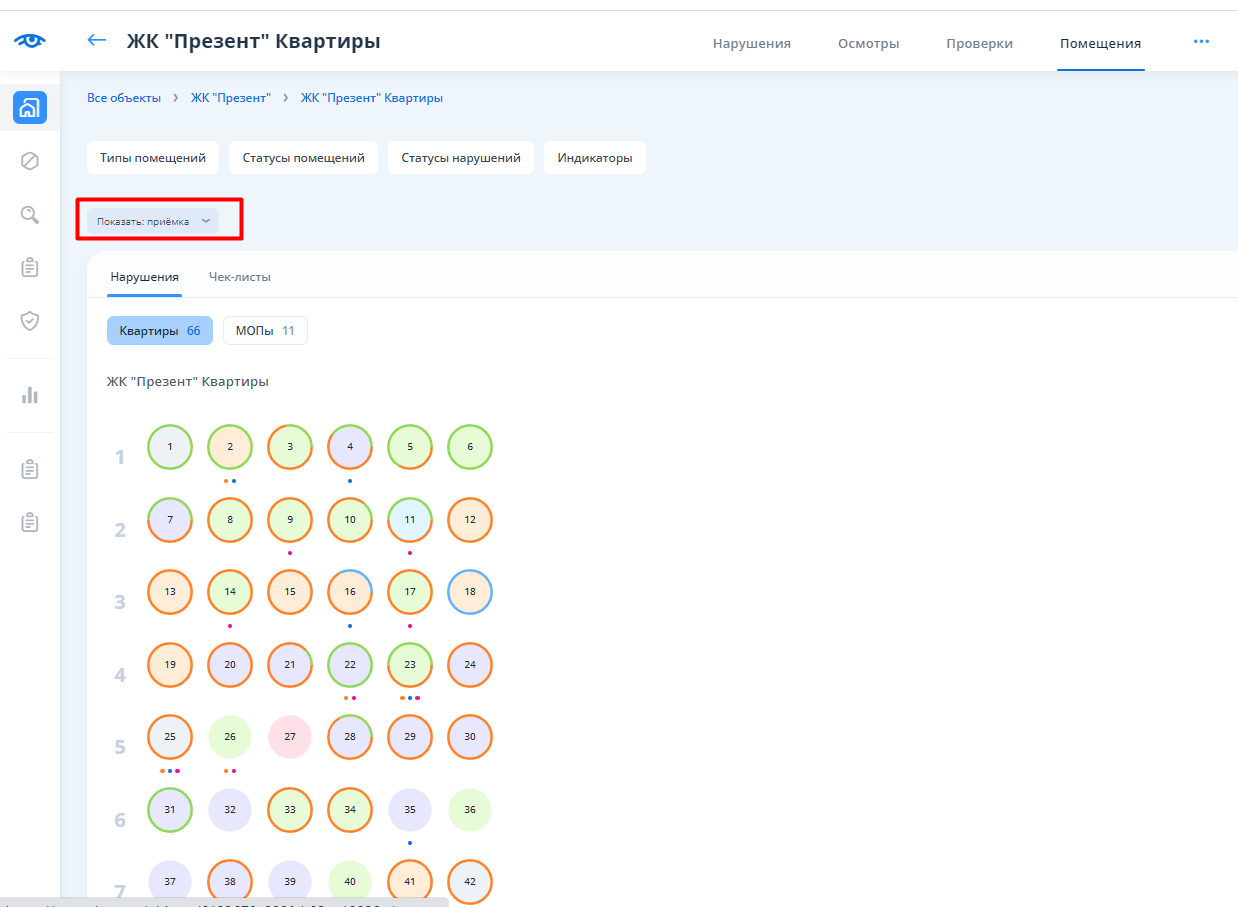
Task: Click the bottommost clipboard sidebar icon
Action: pyautogui.click(x=30, y=522)
